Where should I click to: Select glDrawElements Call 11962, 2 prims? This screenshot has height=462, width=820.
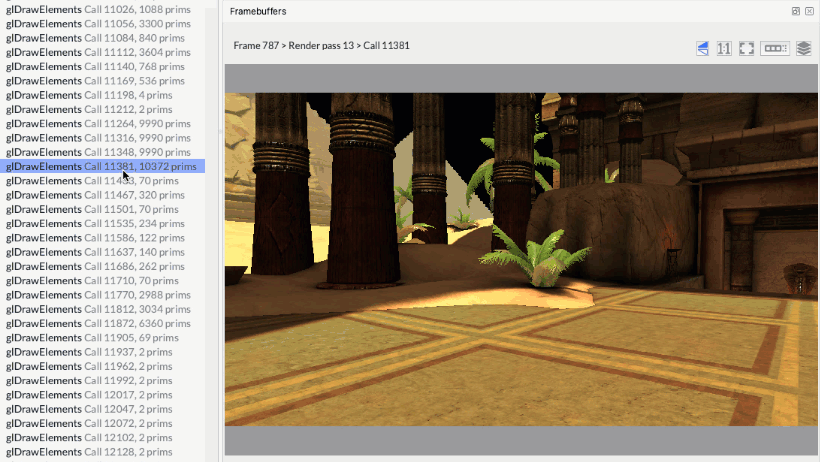[x=89, y=366]
